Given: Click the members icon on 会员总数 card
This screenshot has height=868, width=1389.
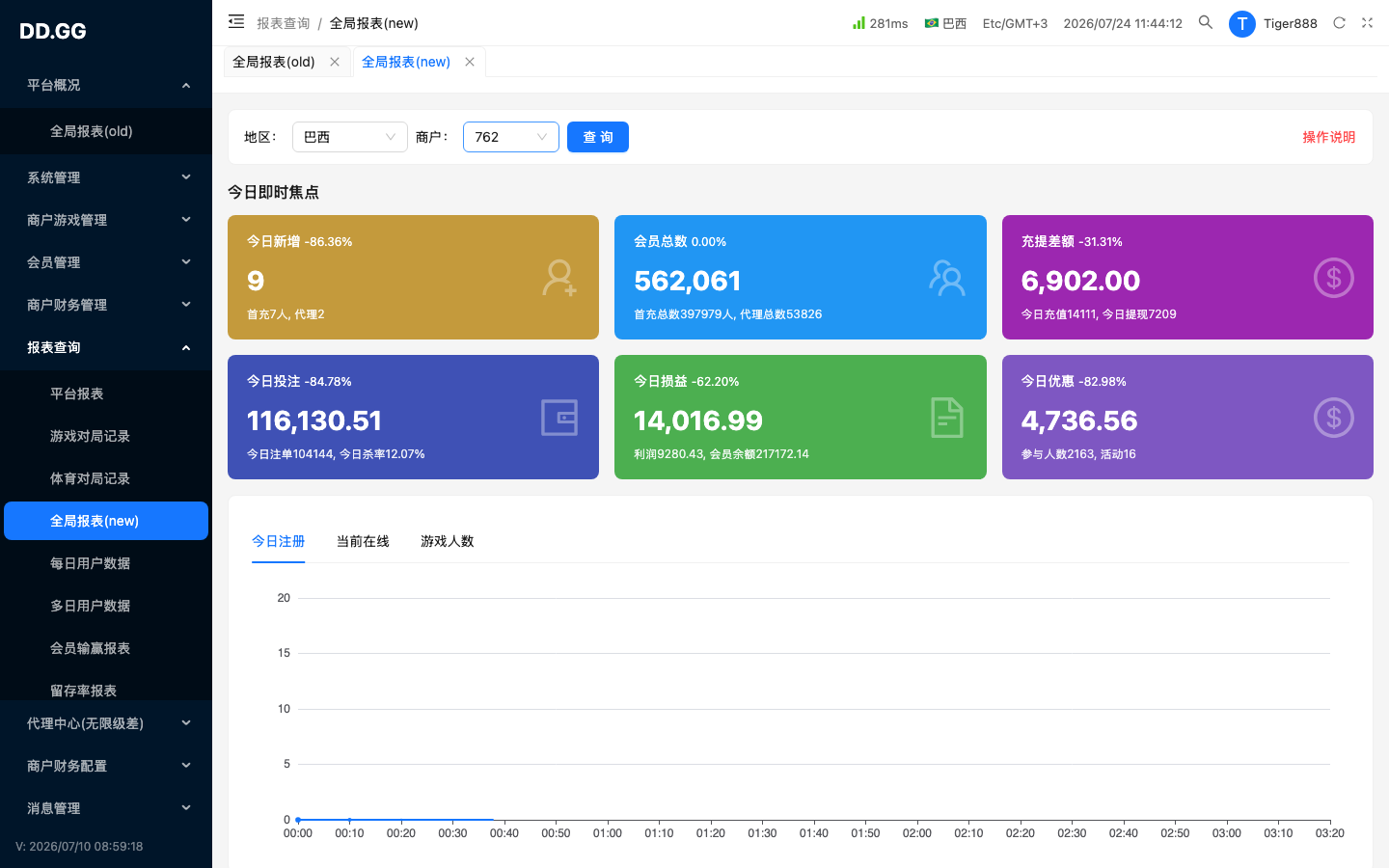Looking at the screenshot, I should 947,278.
